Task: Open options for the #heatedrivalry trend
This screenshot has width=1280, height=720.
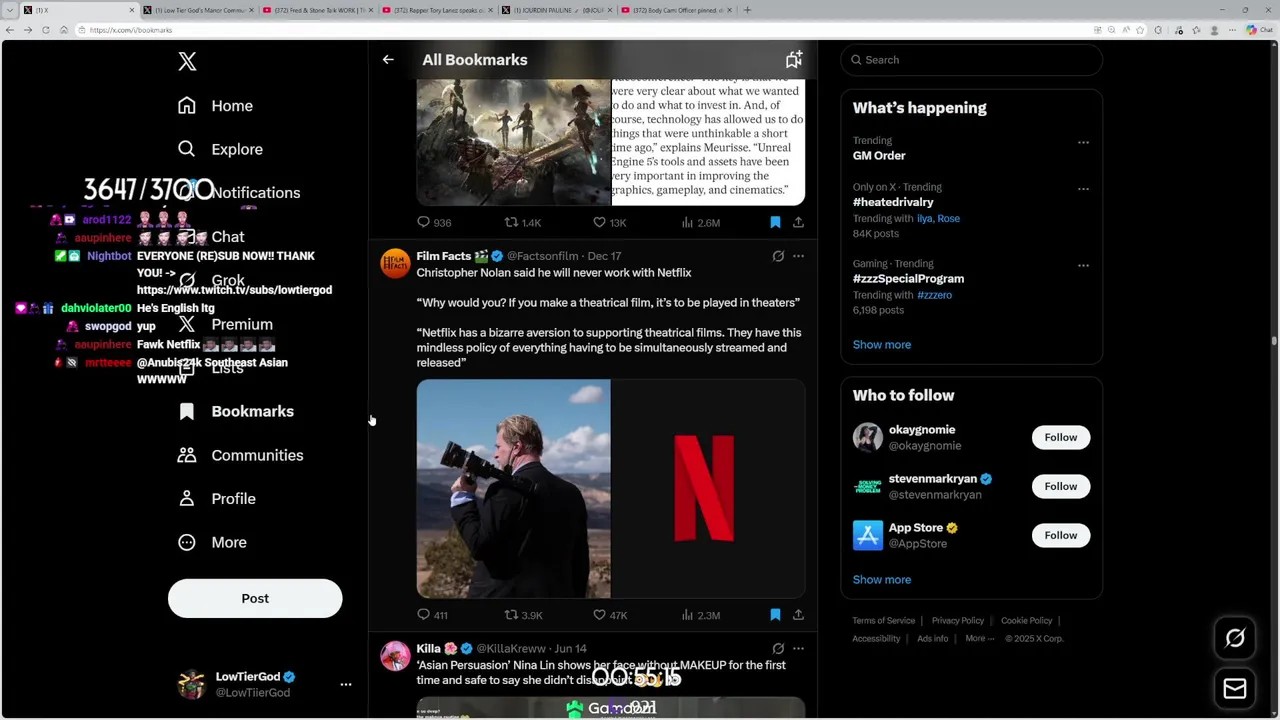Action: click(1083, 189)
